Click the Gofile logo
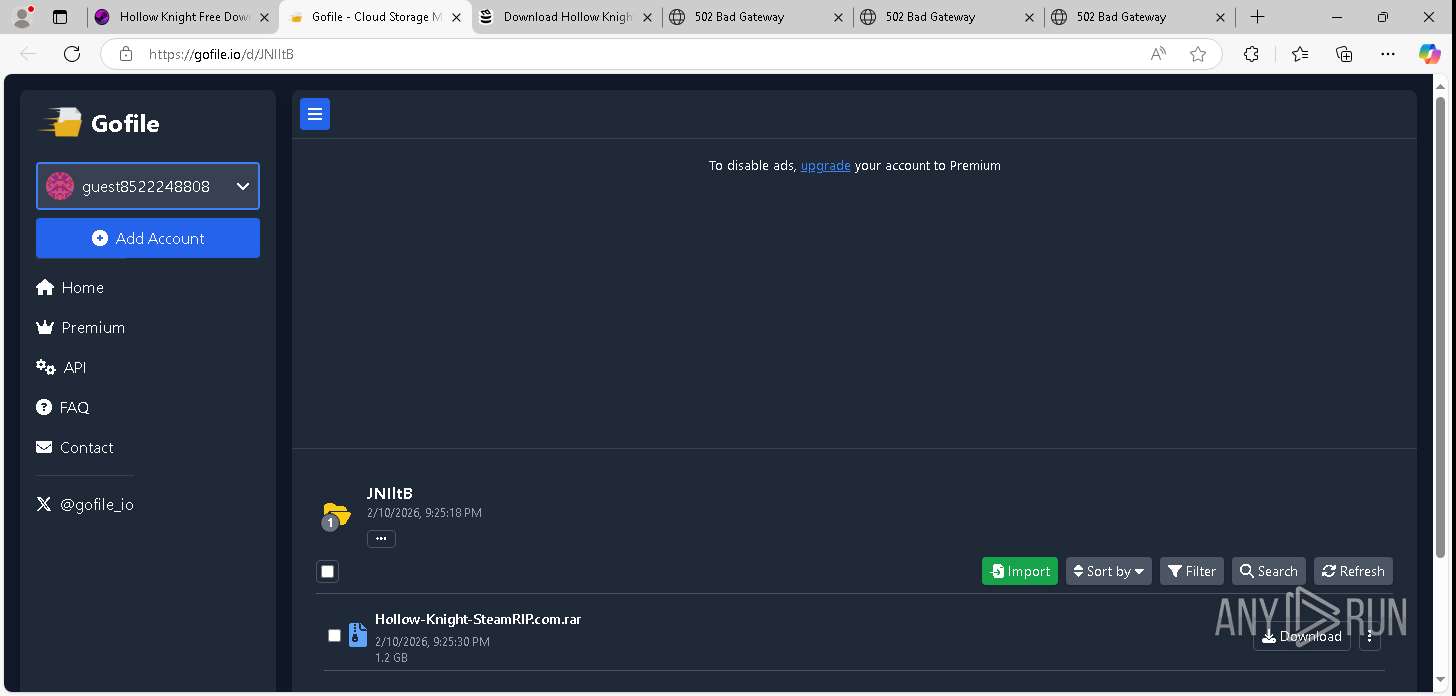The width and height of the screenshot is (1456, 696). 99,123
